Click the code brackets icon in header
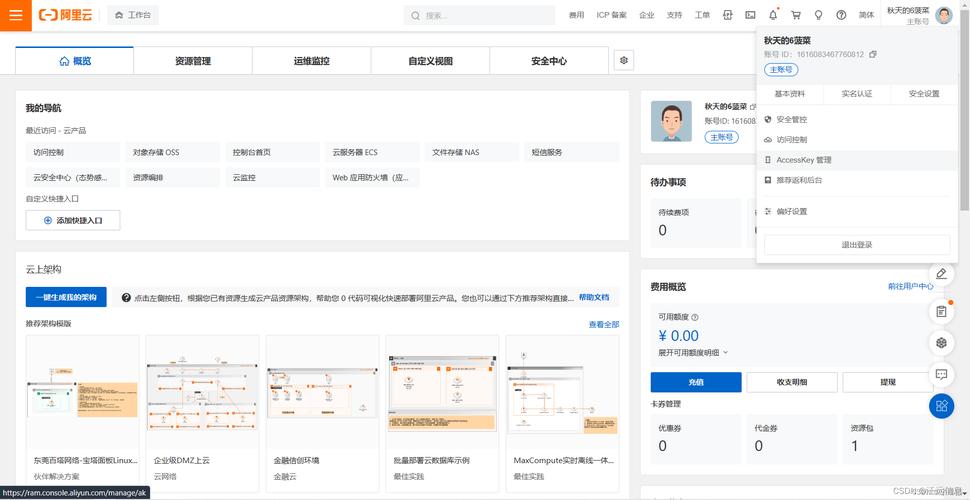This screenshot has width=970, height=500. (728, 15)
